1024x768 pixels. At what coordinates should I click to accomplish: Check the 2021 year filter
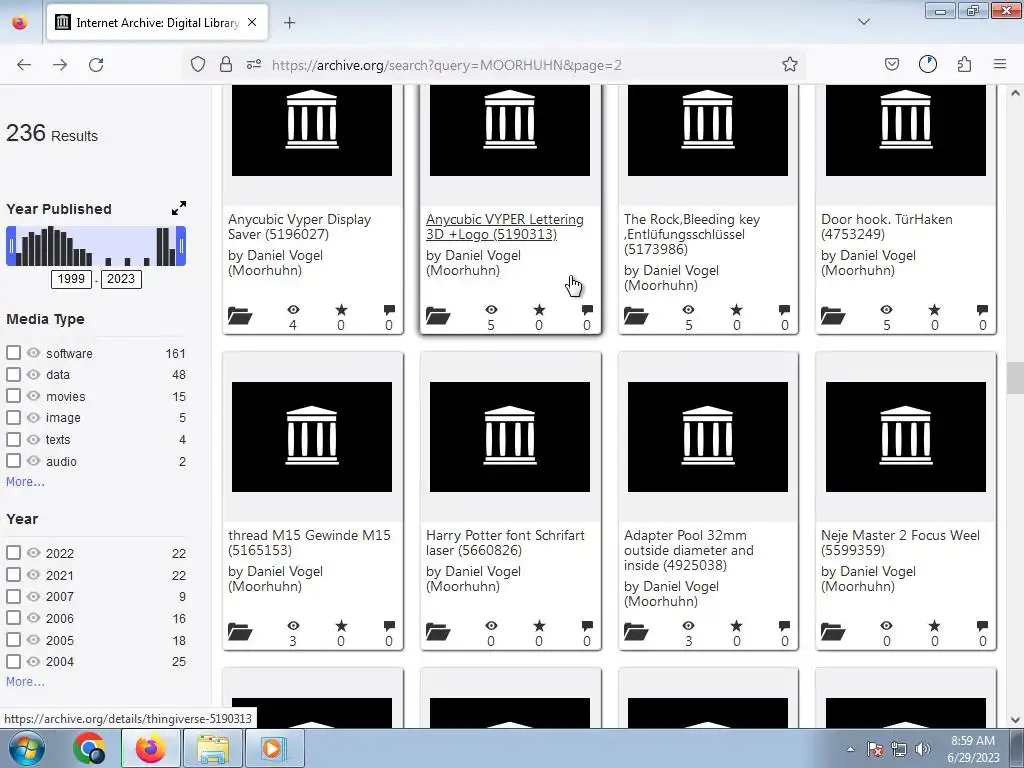click(13, 575)
